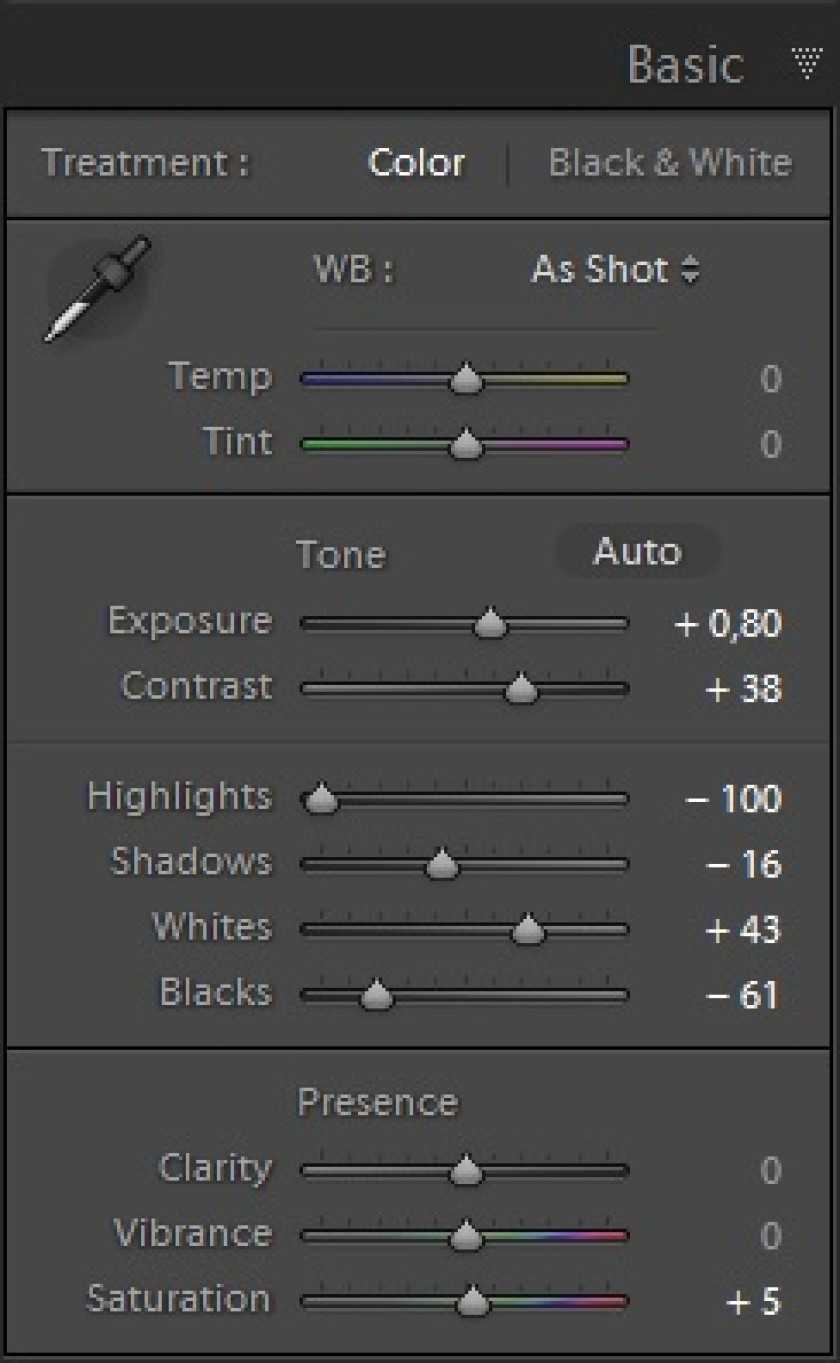Collapse the Basic panel triangle icon

coord(807,63)
